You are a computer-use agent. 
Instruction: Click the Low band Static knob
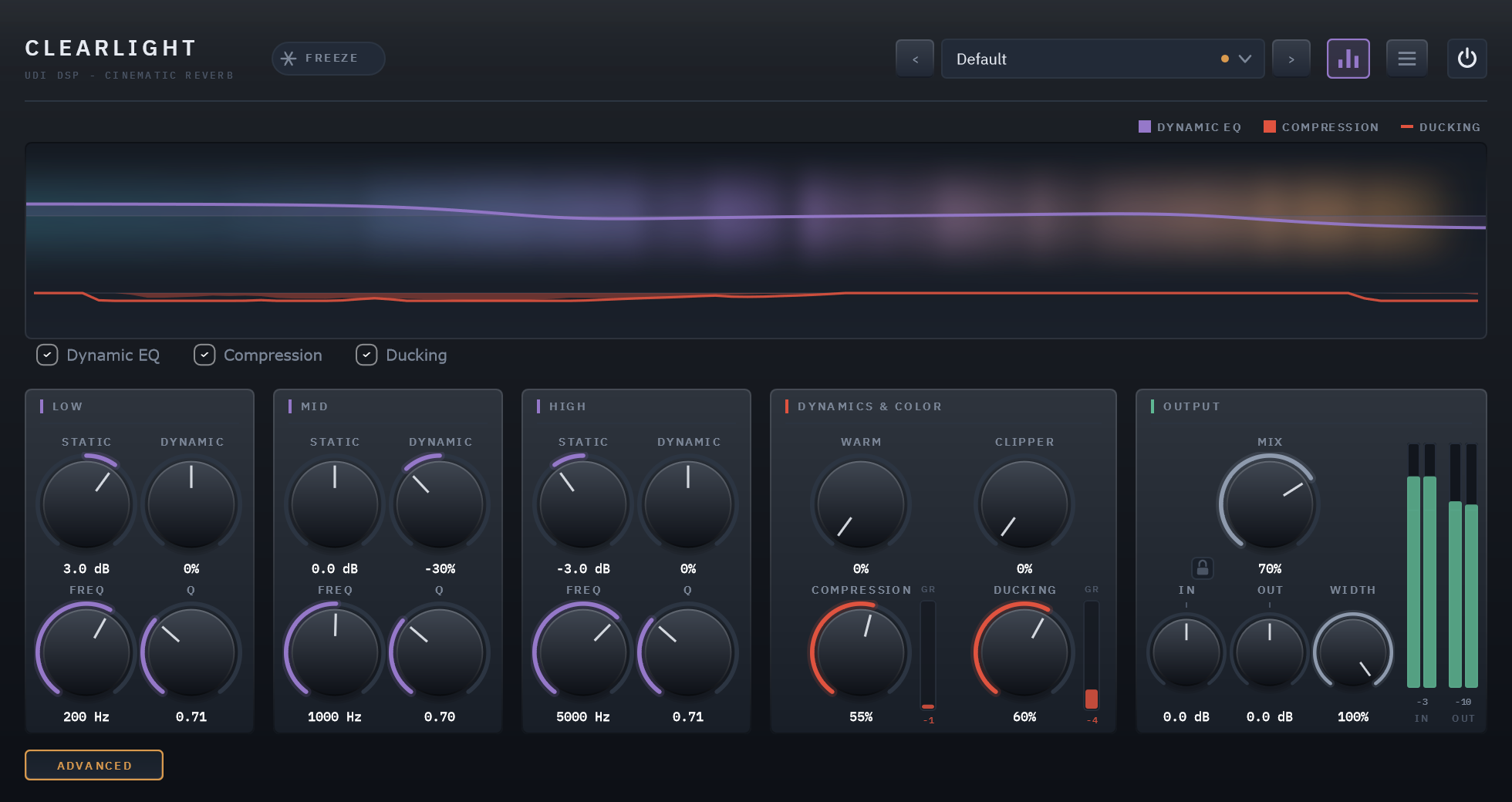pos(86,504)
